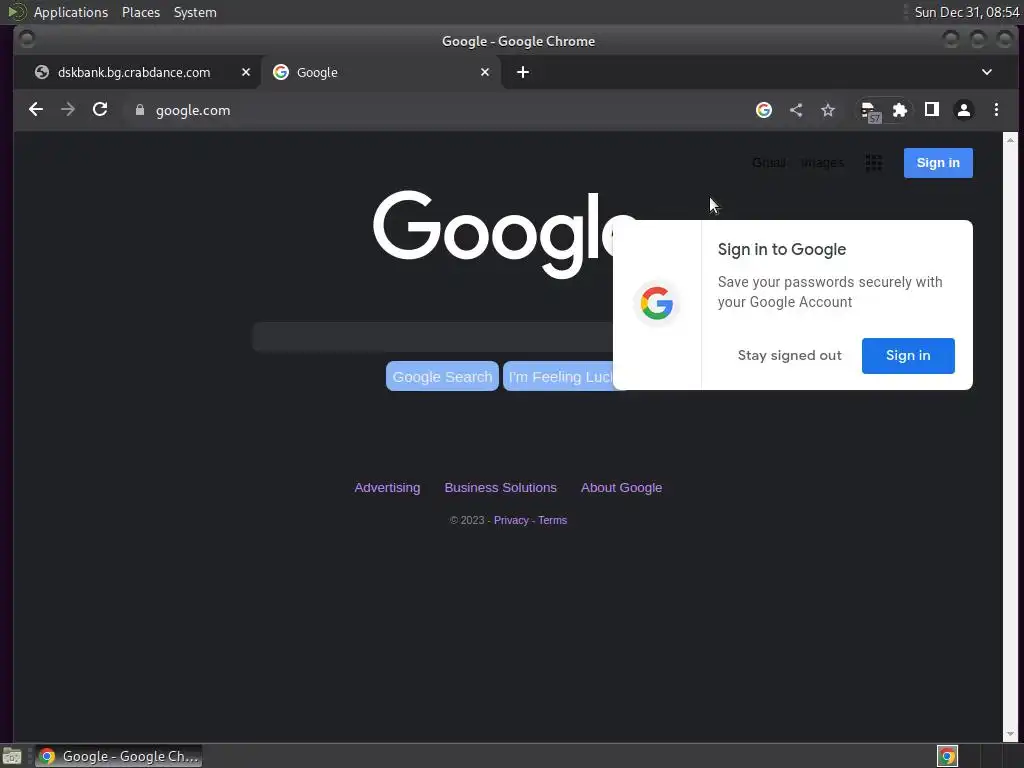Reload the current Google page
The image size is (1024, 768).
tap(100, 110)
